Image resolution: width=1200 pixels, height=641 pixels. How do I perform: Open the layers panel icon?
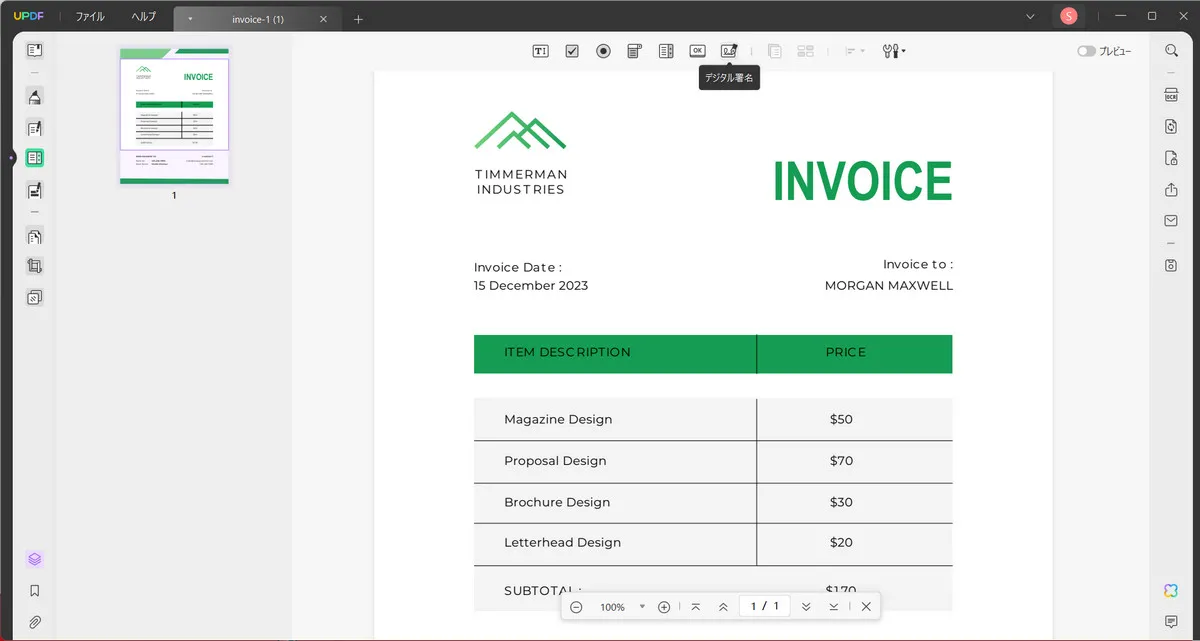pyautogui.click(x=35, y=559)
